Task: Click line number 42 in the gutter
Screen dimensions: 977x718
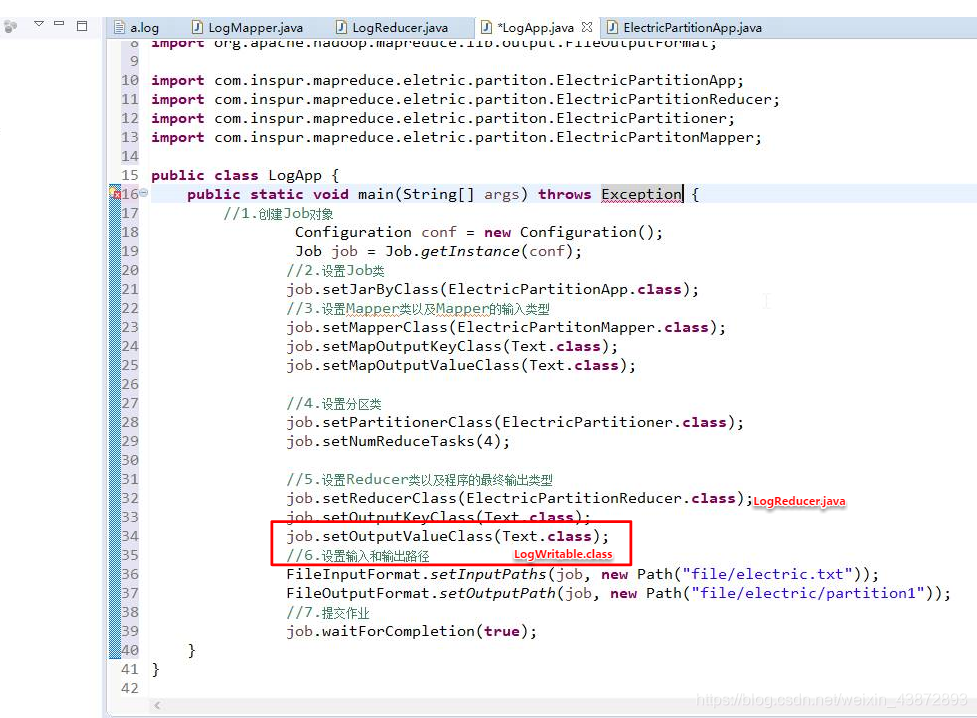Action: pyautogui.click(x=130, y=688)
